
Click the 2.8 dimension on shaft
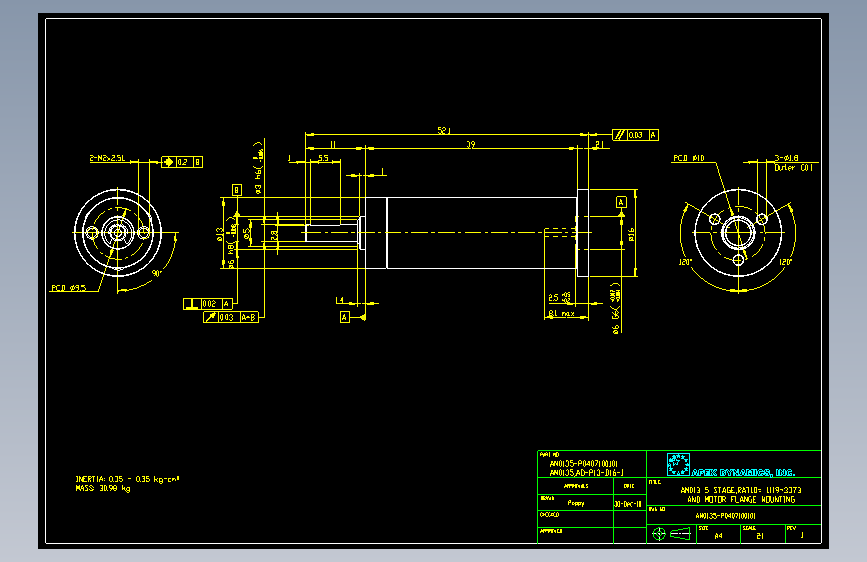pos(274,235)
